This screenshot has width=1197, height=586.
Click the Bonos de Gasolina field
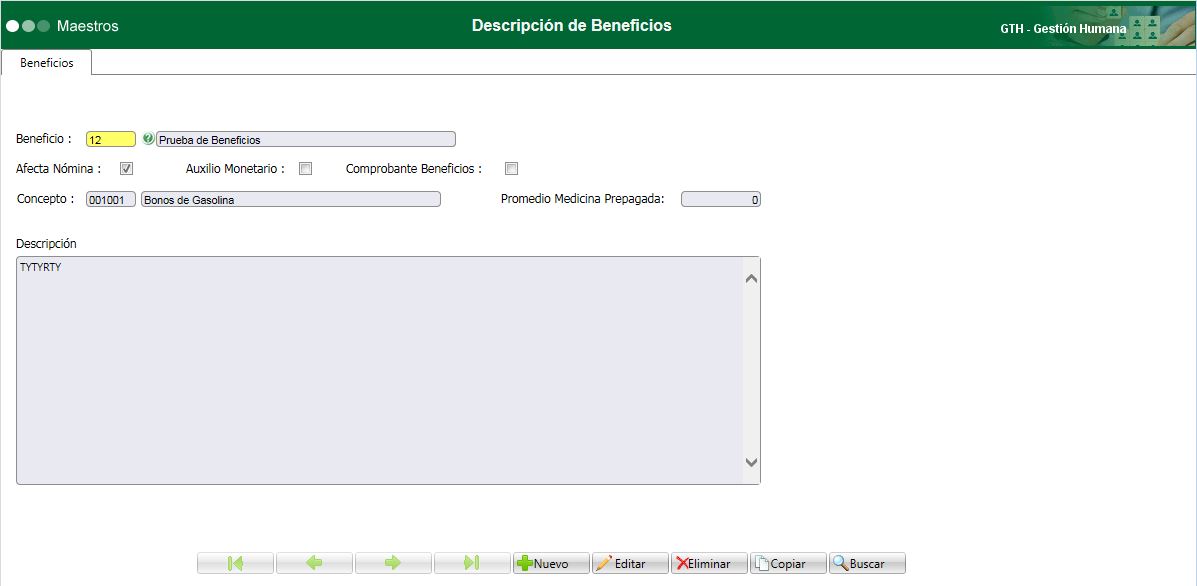291,200
